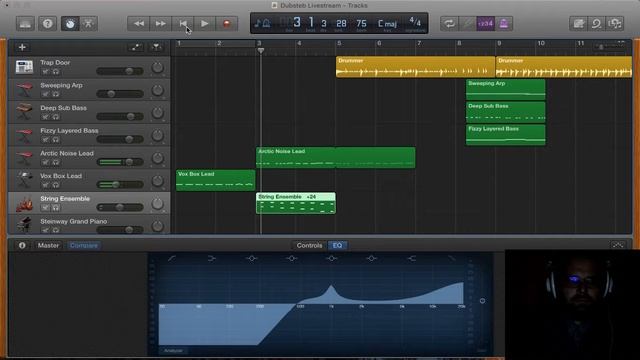
Task: Select the String Ensemble +24 region
Action: (x=296, y=203)
